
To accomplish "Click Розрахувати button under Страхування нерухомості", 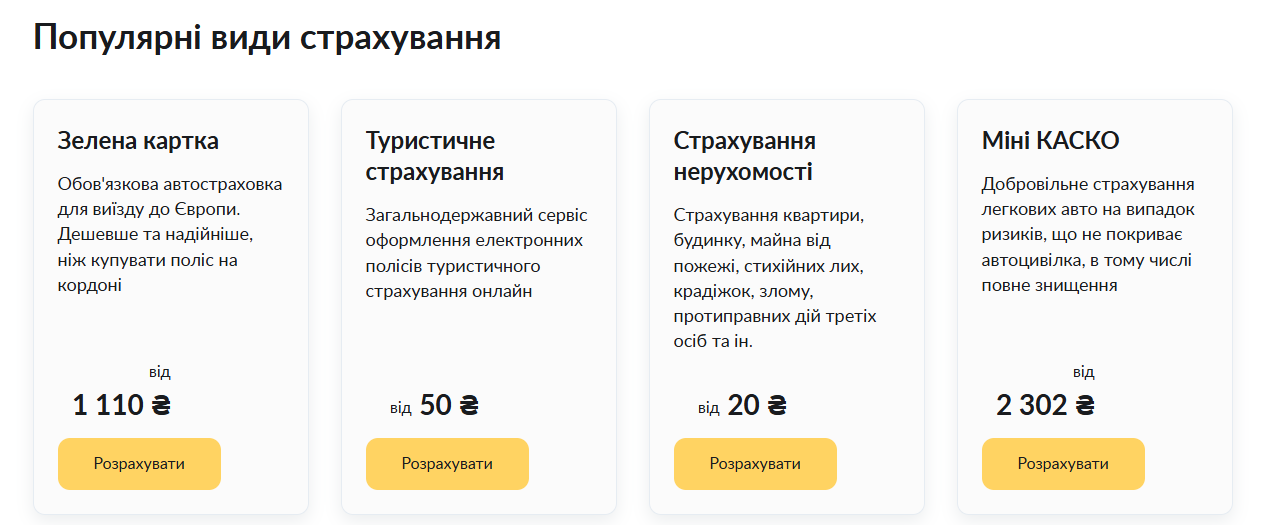I will click(x=755, y=464).
